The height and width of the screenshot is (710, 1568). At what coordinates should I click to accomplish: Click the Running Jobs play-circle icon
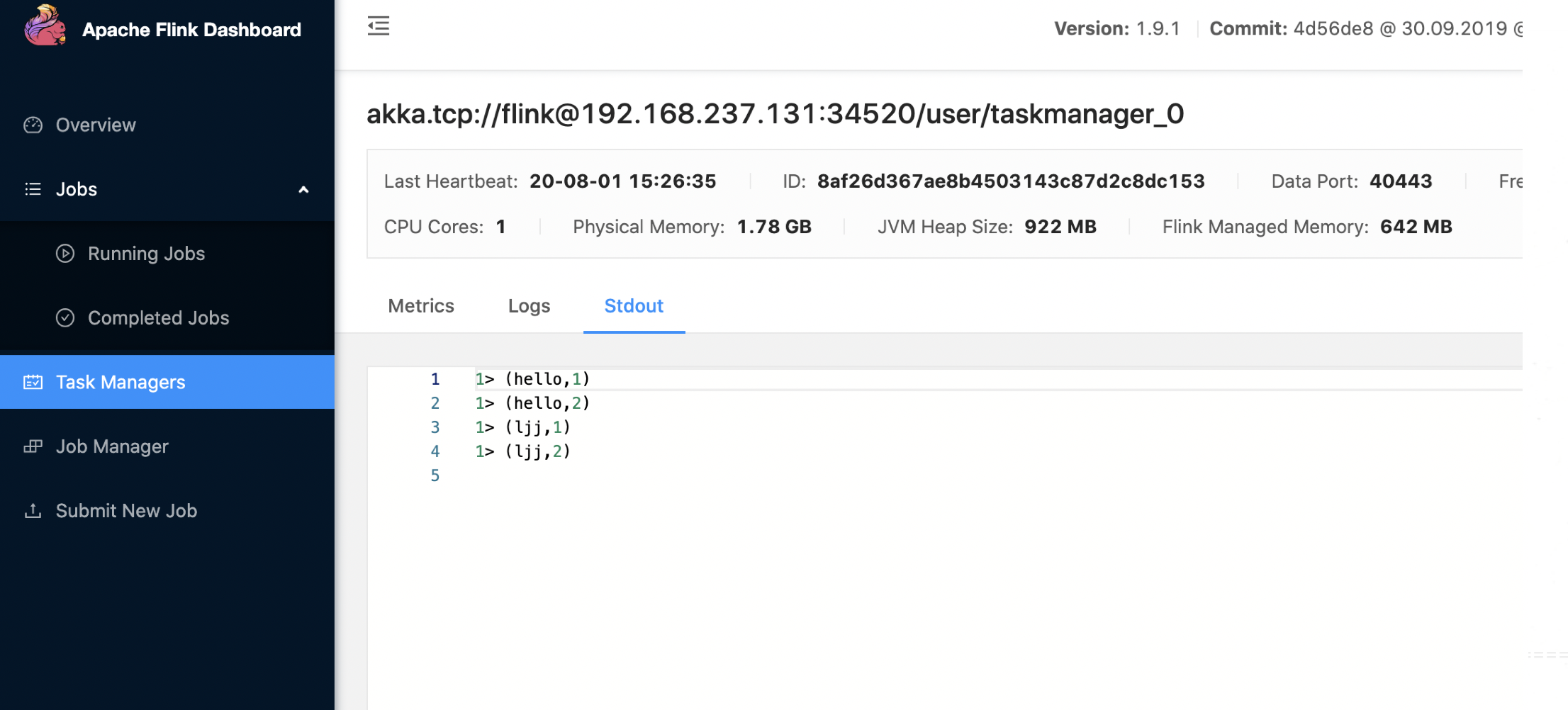[x=65, y=254]
